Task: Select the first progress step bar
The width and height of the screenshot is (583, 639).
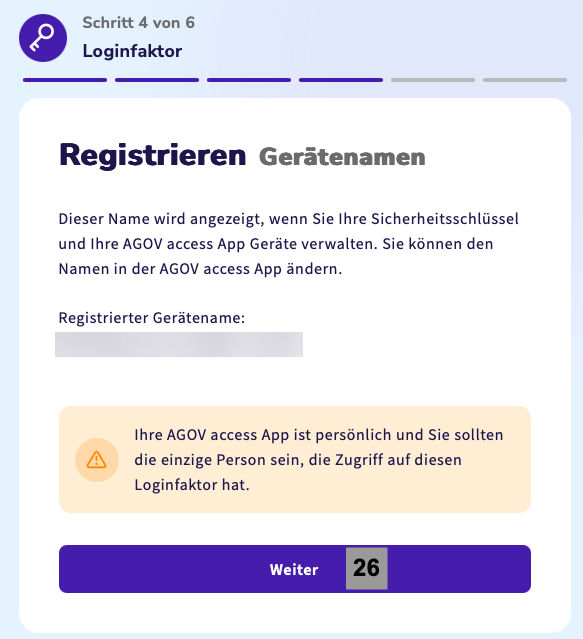Action: click(65, 80)
